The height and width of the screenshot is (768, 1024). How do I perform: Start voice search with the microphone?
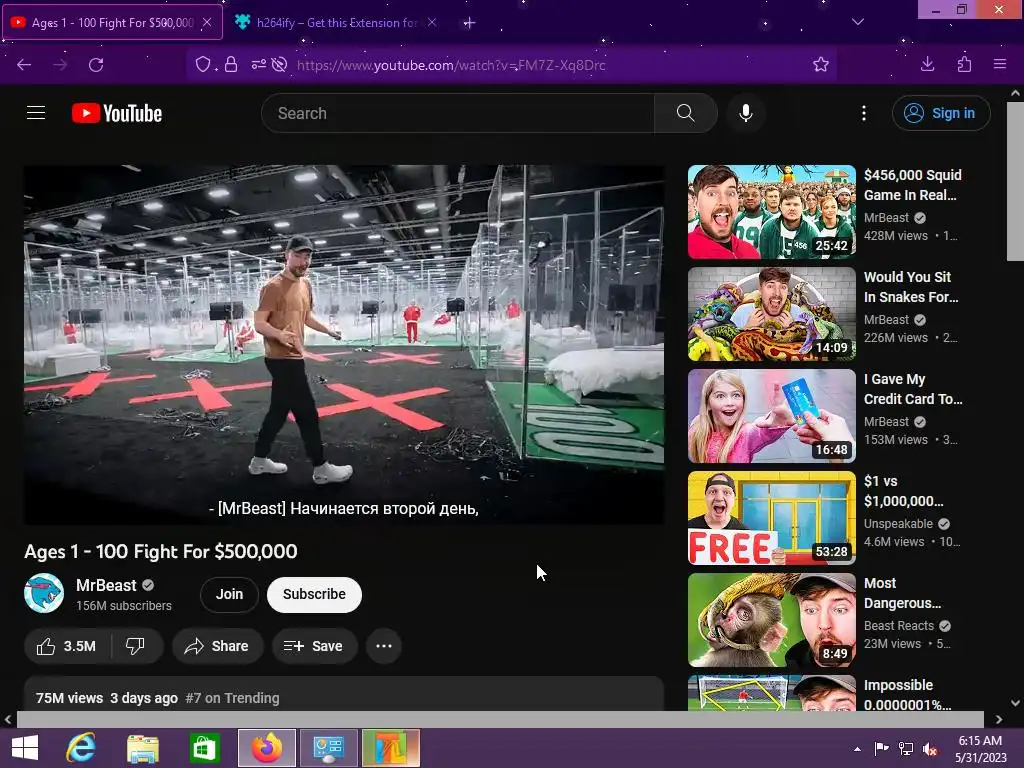pyautogui.click(x=745, y=113)
